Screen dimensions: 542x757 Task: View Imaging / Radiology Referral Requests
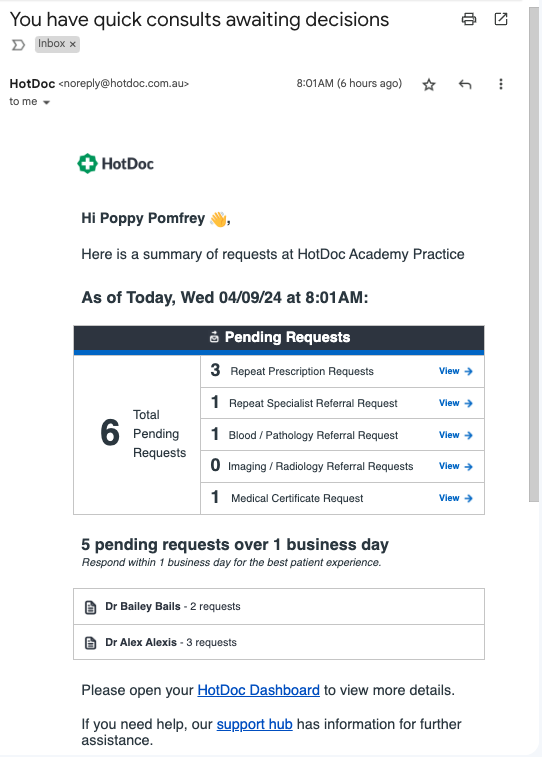point(455,466)
